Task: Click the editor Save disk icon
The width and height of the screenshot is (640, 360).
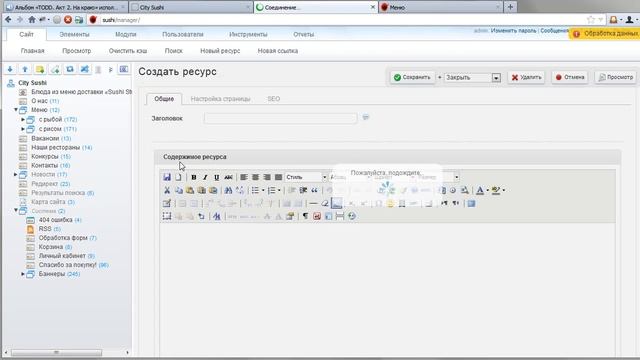Action: [167, 177]
